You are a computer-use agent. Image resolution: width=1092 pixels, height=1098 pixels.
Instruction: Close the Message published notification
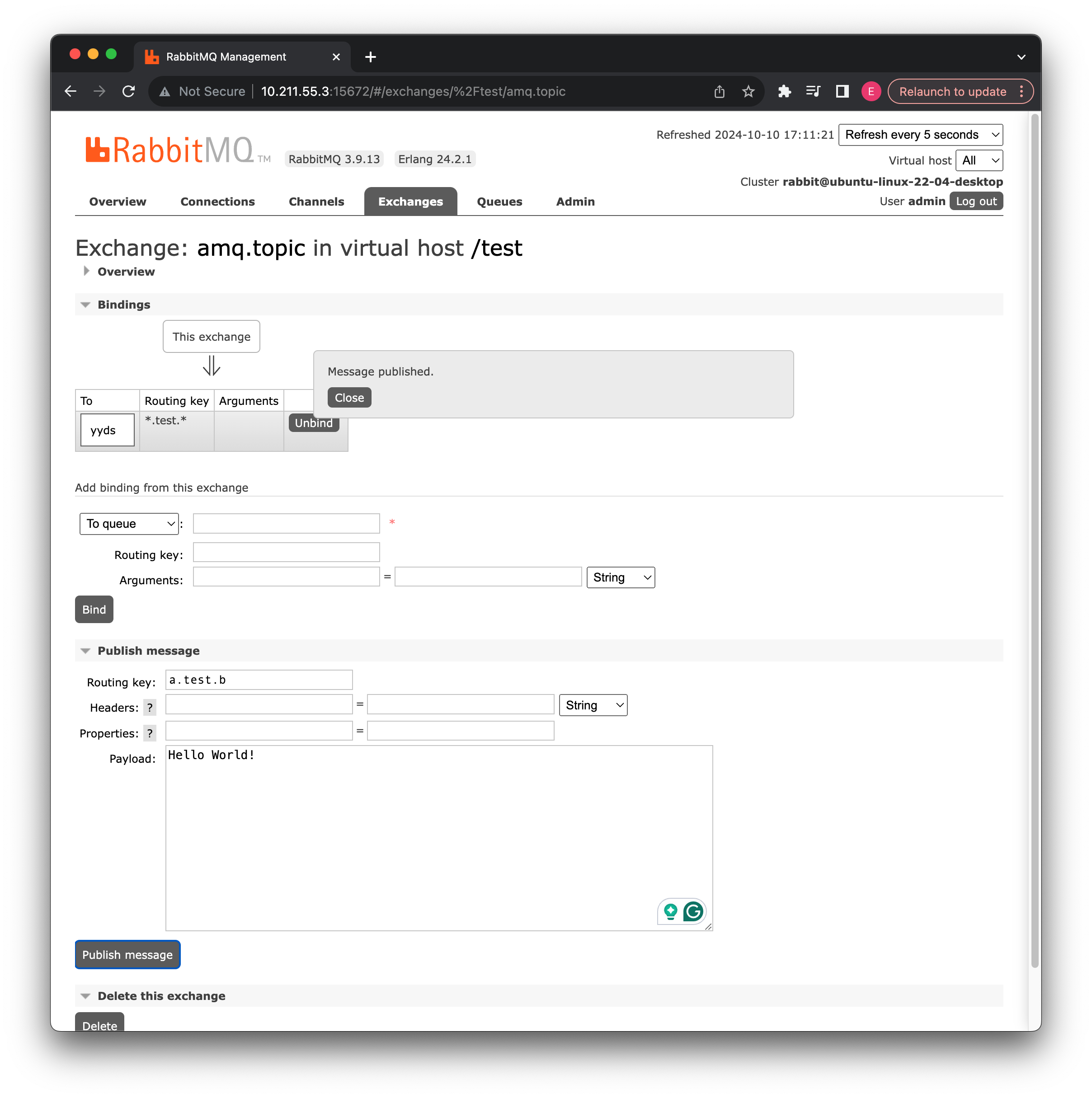pos(349,398)
